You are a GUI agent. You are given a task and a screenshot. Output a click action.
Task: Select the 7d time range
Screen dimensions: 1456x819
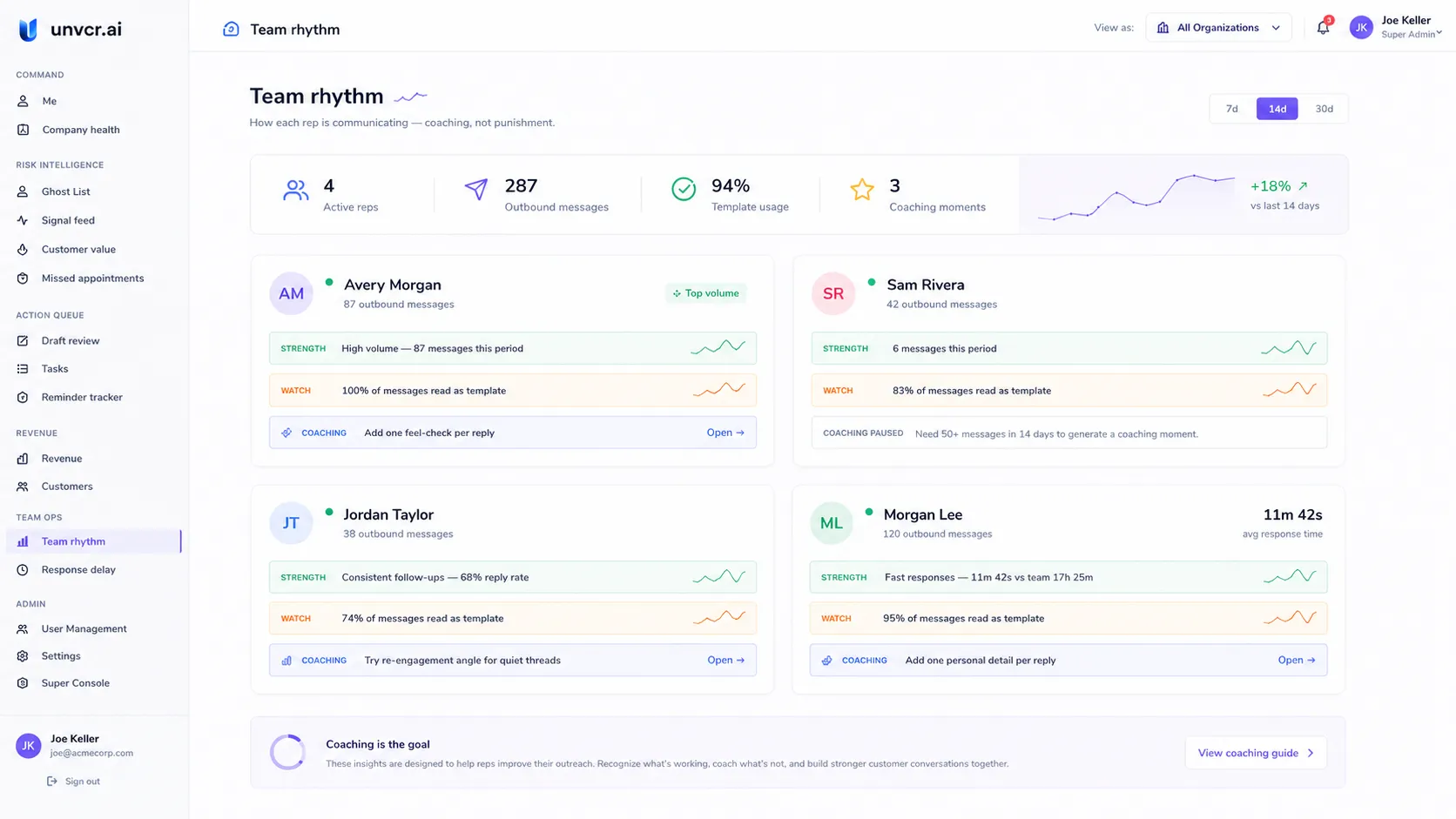point(1231,109)
